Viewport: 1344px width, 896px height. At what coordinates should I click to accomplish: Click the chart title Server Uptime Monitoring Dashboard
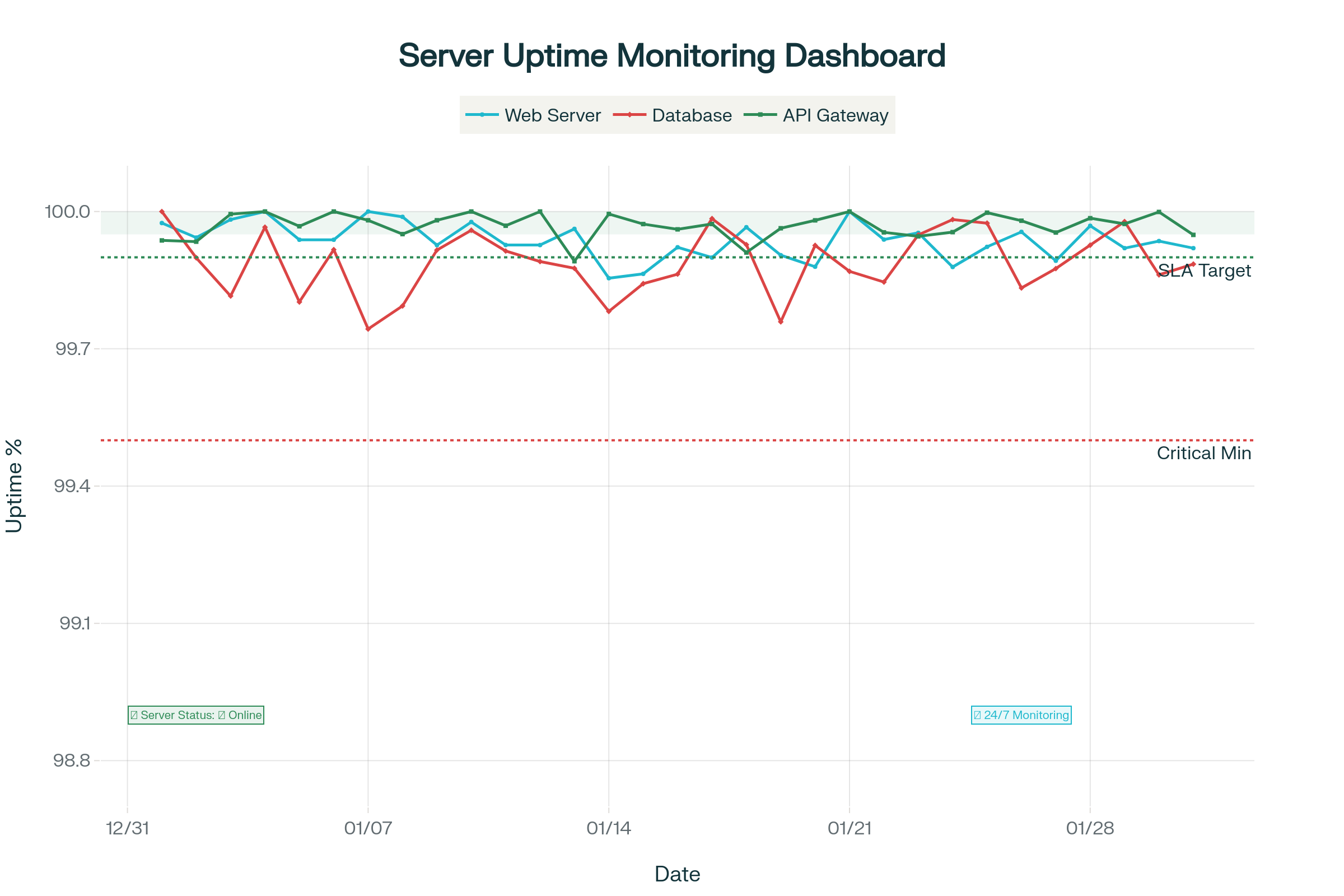tap(672, 55)
